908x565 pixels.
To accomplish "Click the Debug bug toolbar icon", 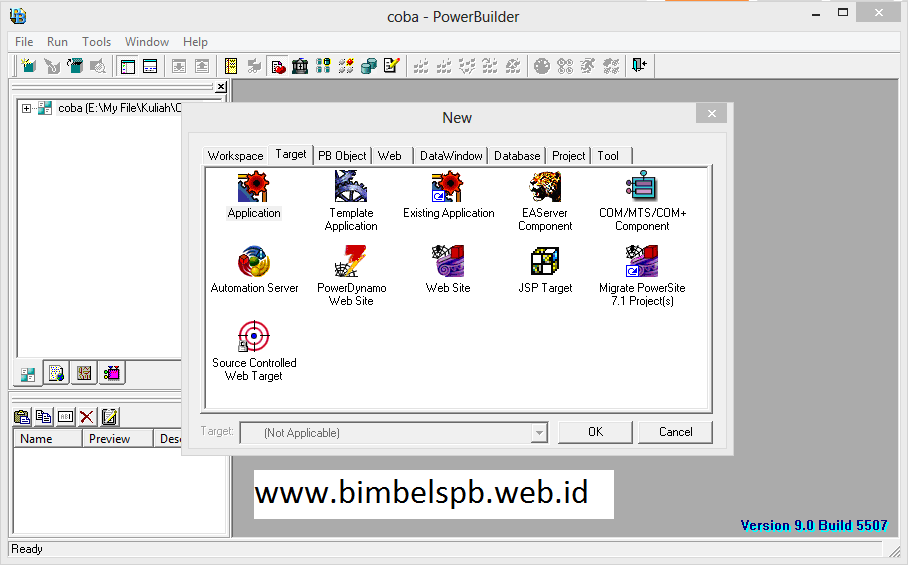I will [541, 66].
